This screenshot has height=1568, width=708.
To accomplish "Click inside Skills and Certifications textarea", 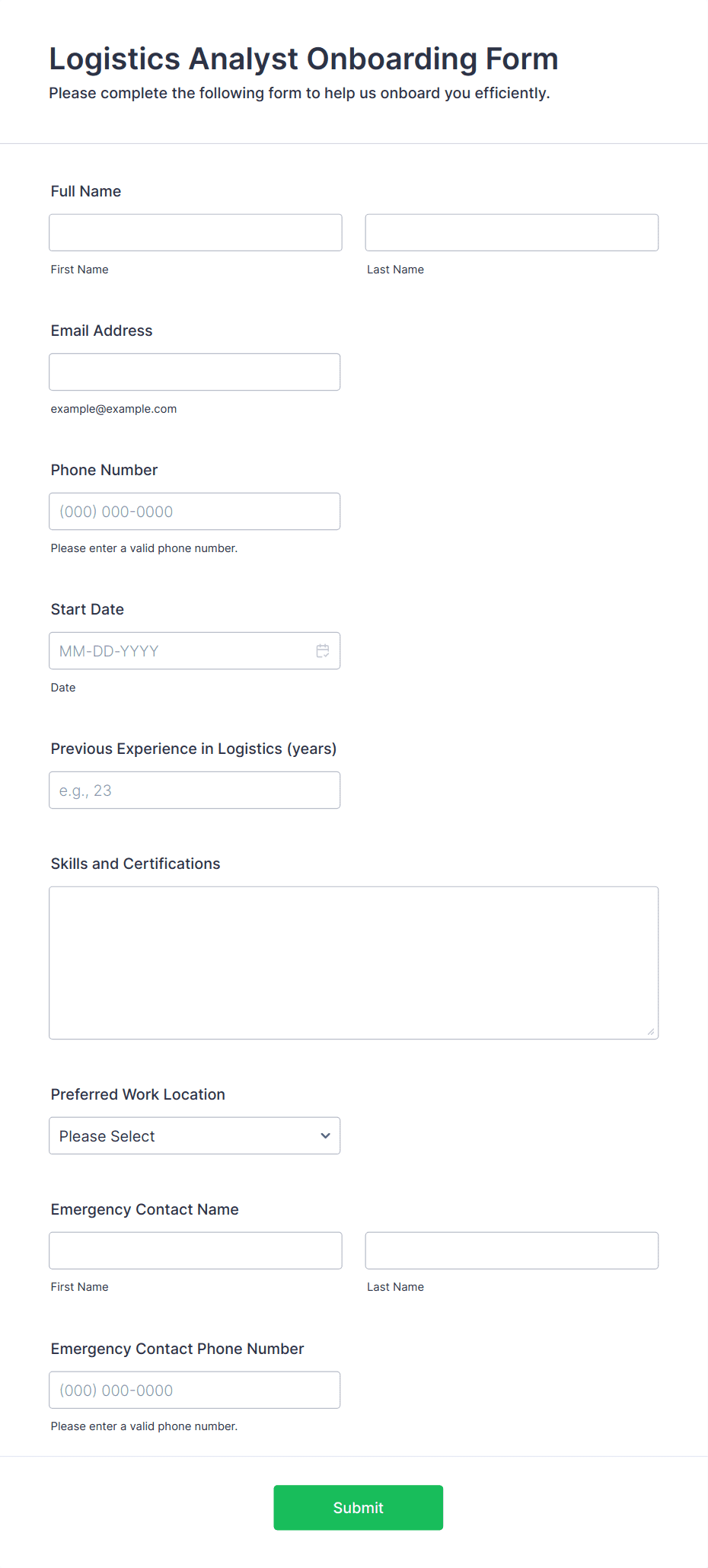I will pyautogui.click(x=354, y=963).
